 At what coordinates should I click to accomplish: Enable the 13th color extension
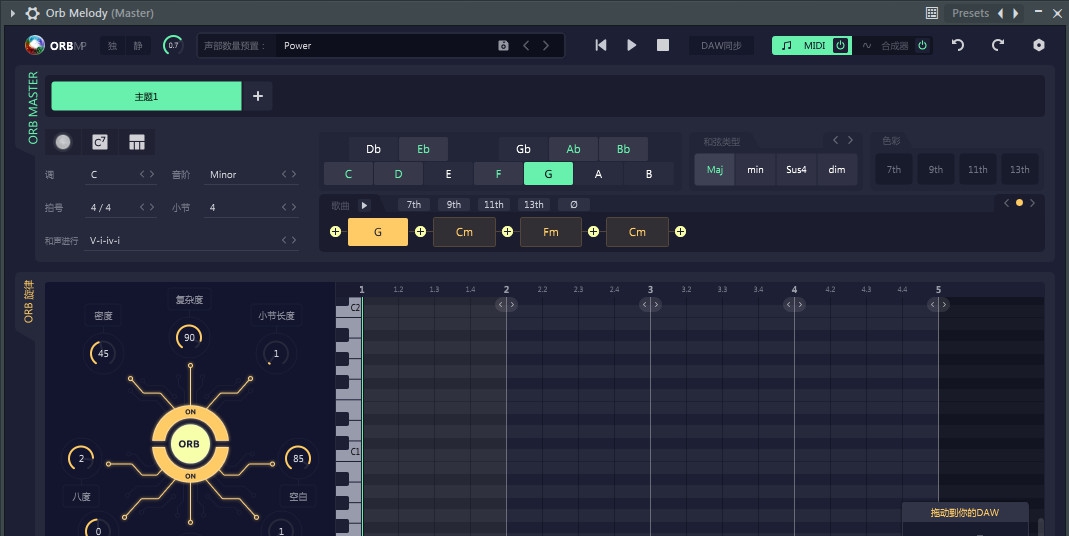tap(1019, 170)
